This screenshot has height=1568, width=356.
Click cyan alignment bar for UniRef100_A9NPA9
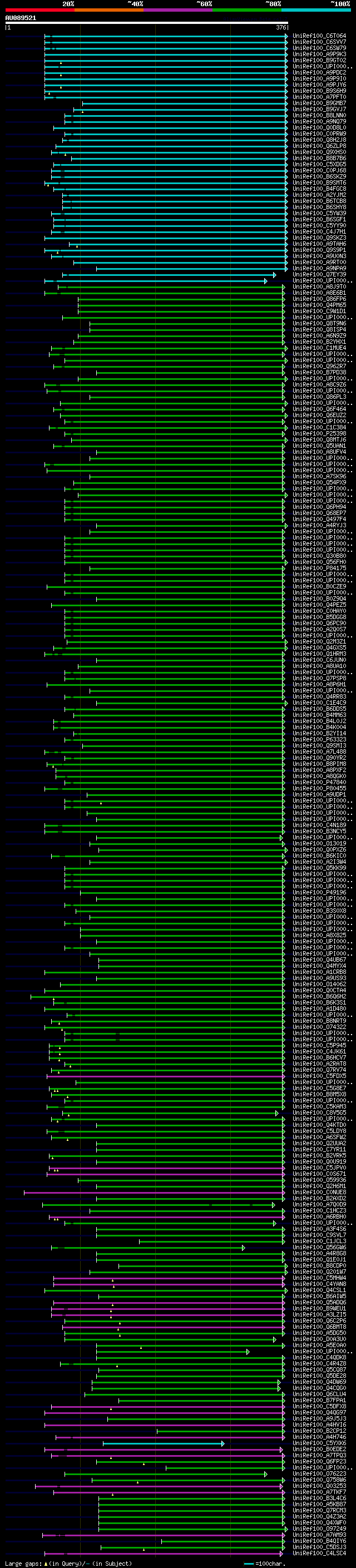coord(192,269)
